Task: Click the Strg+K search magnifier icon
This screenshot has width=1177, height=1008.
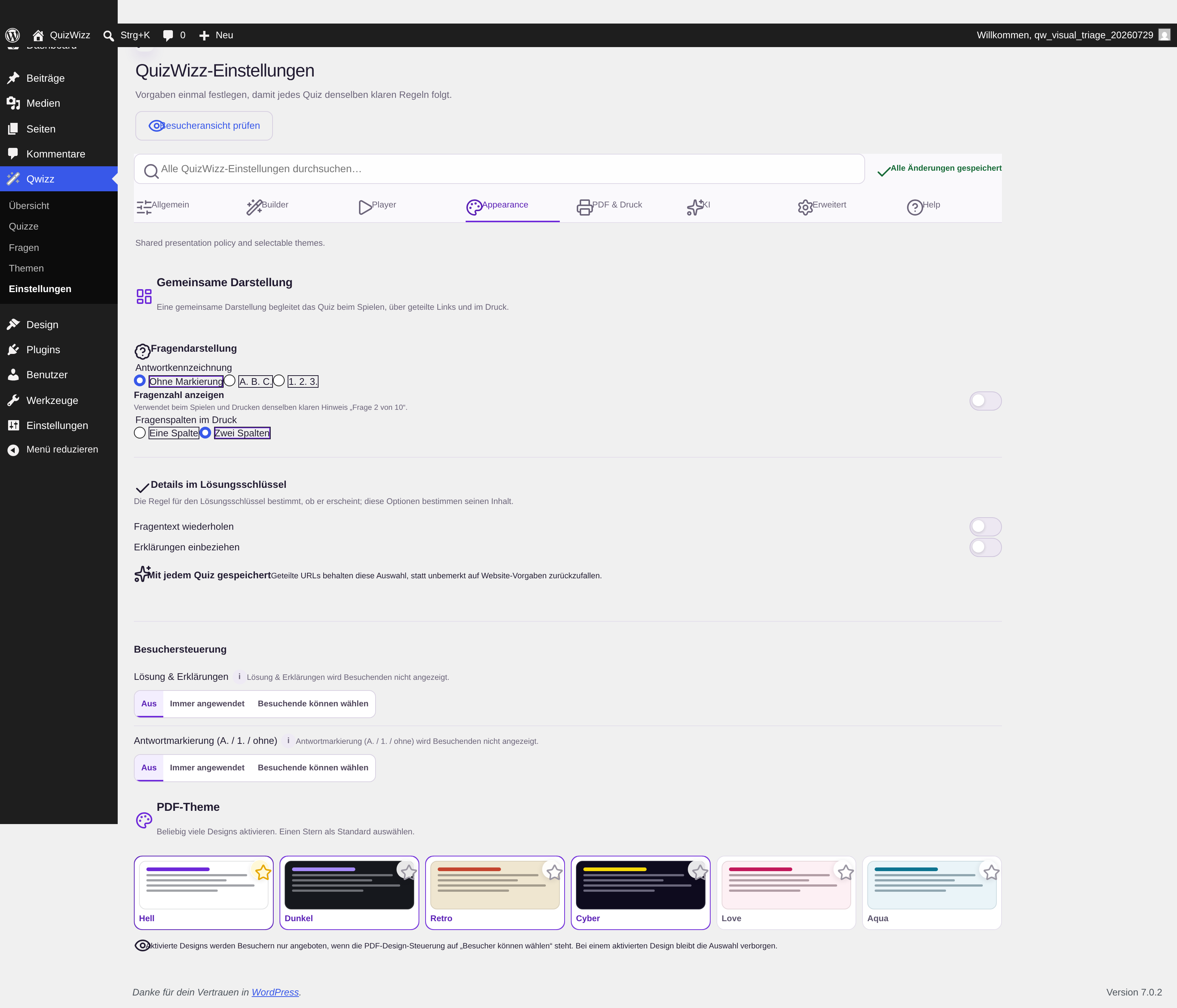Action: click(109, 35)
